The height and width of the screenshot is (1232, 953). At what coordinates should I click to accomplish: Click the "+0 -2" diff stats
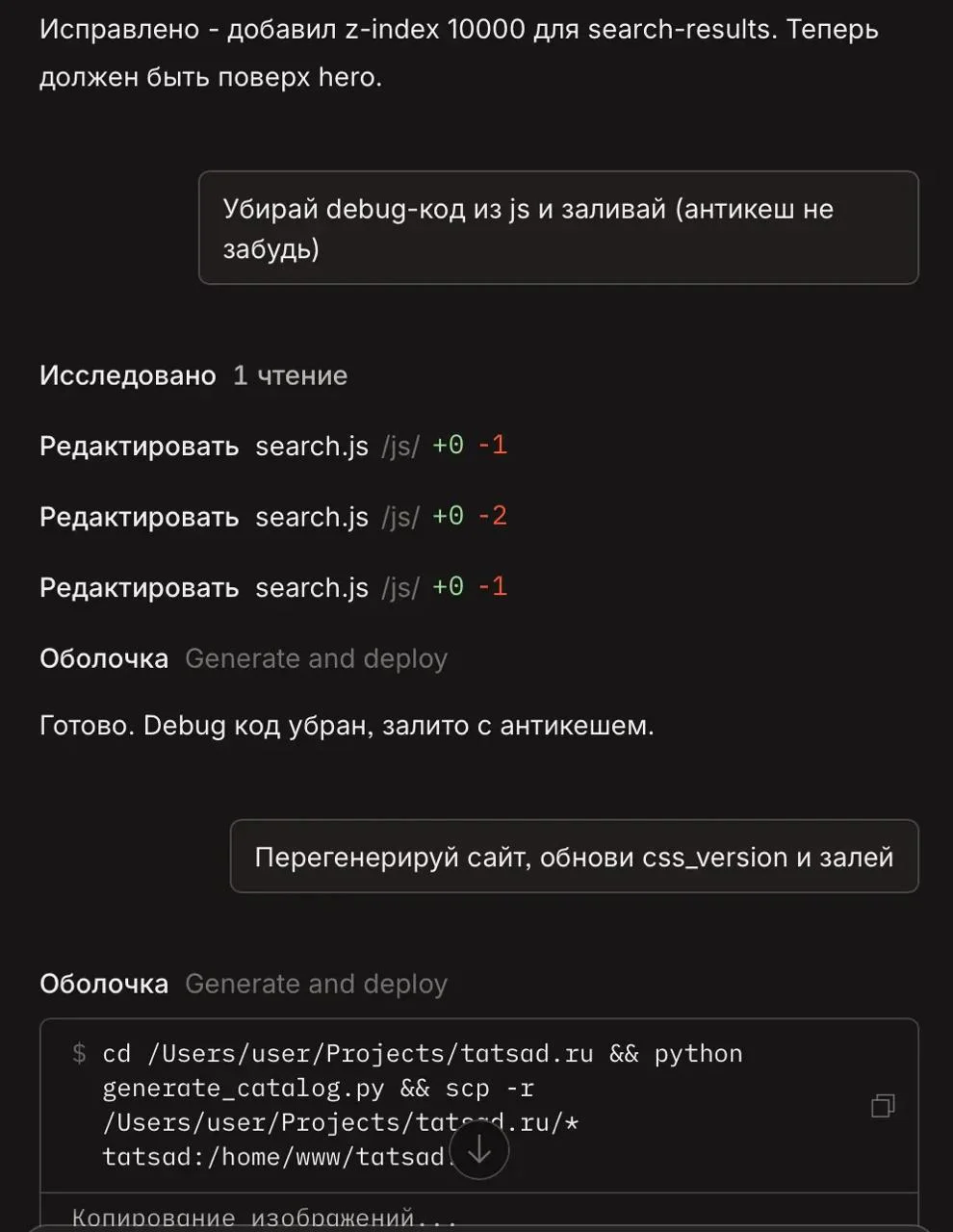470,517
